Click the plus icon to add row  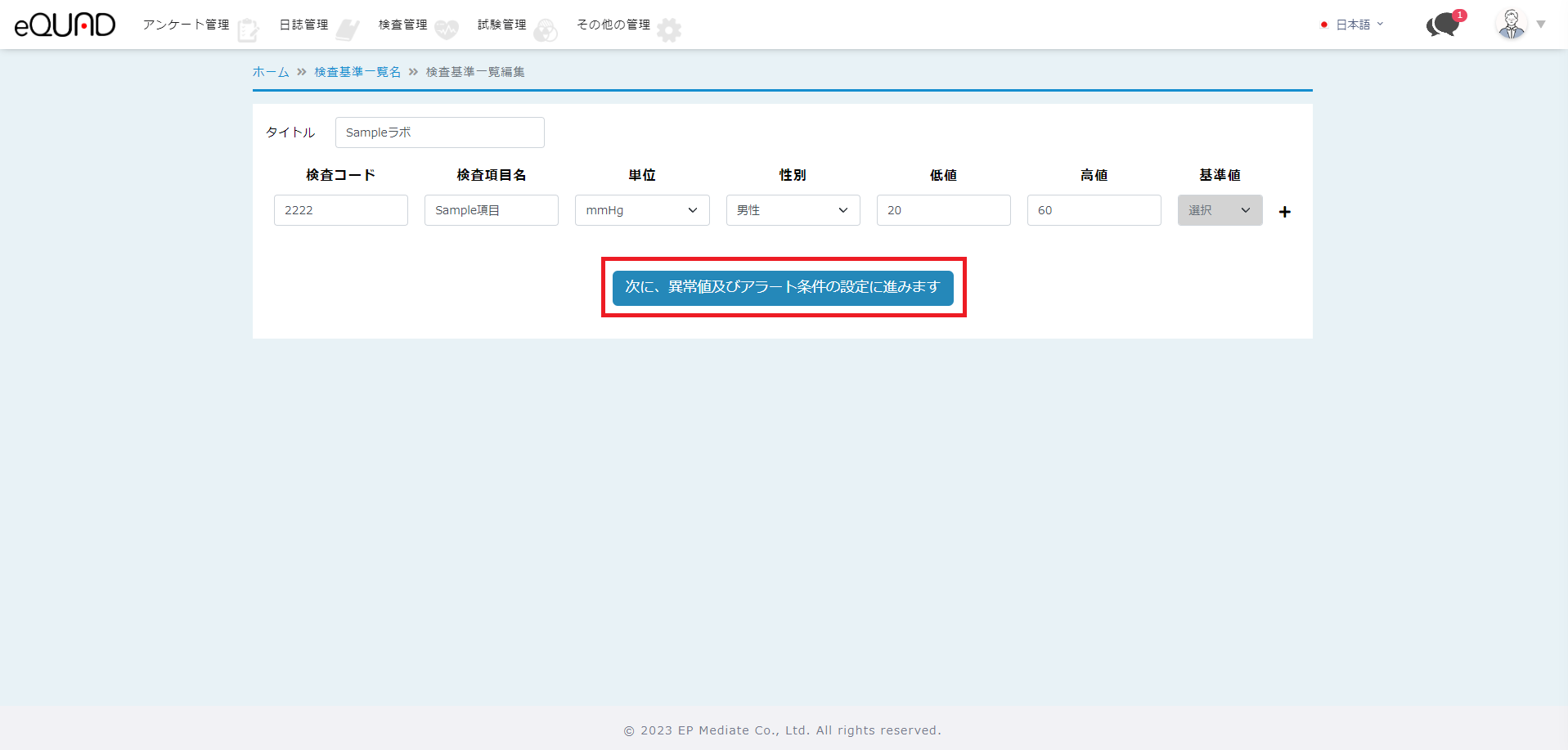1285,212
